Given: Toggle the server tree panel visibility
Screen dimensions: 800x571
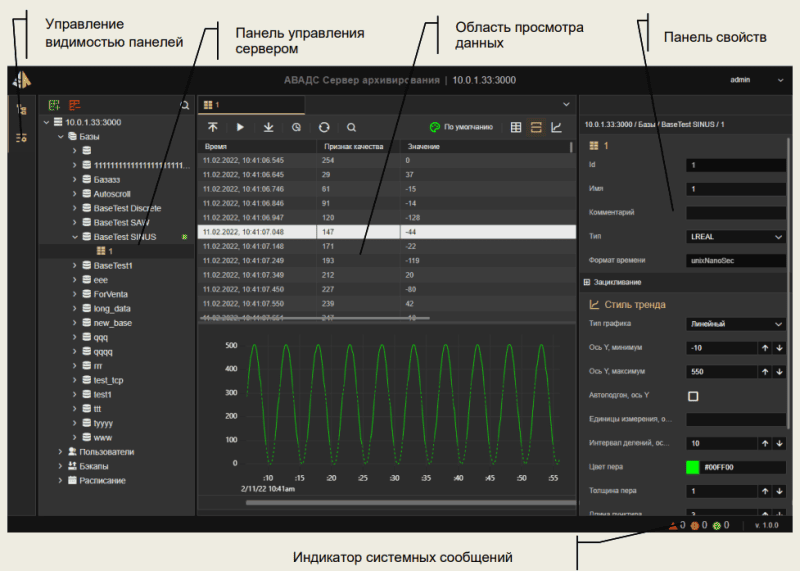Looking at the screenshot, I should coord(21,109).
